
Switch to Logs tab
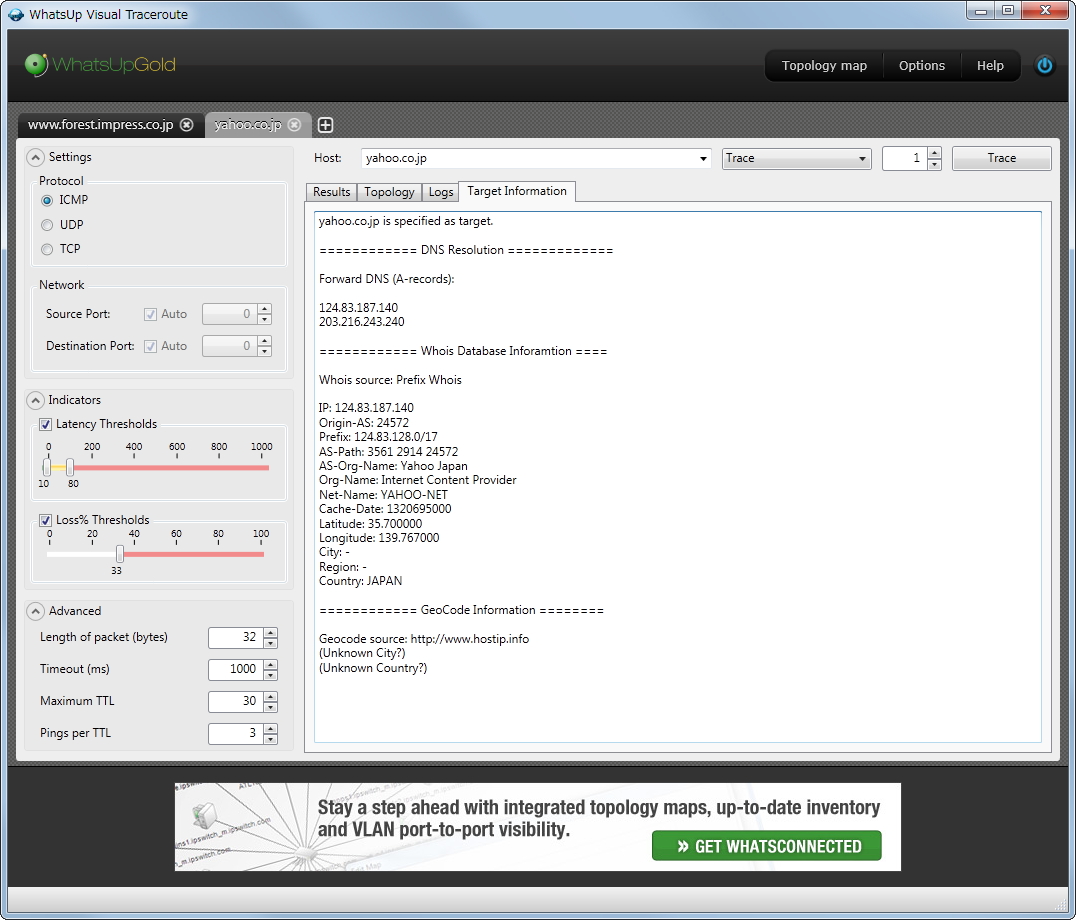(x=441, y=192)
